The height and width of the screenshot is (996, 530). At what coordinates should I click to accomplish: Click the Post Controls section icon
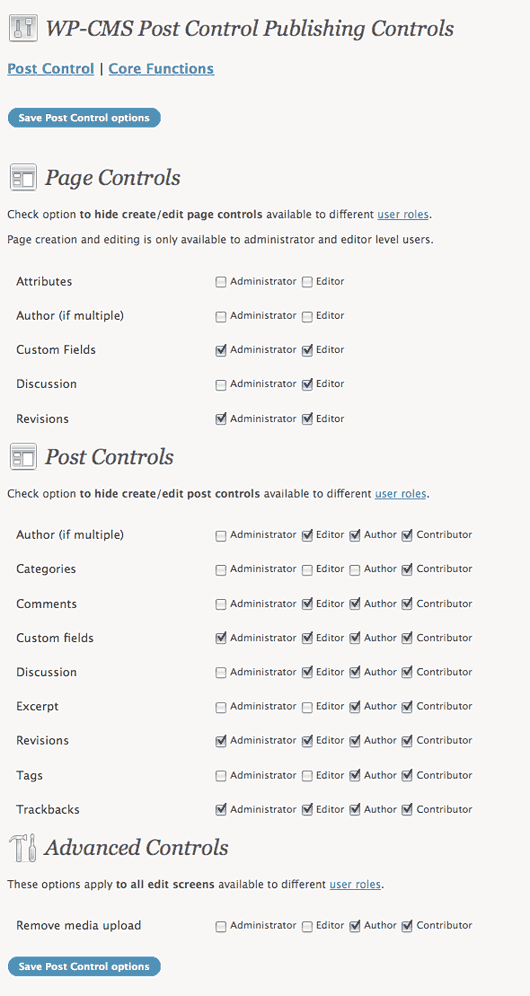[x=23, y=457]
